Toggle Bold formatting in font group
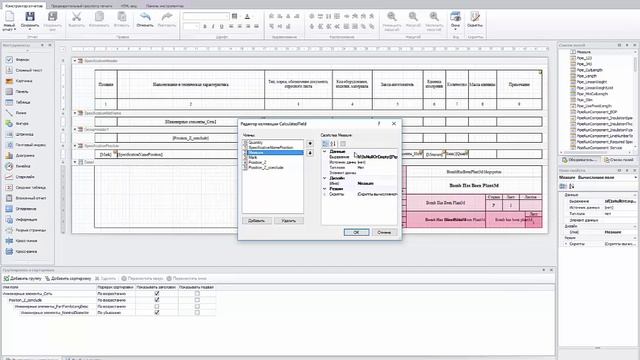Viewport: 640px width, 360px height. [205, 27]
